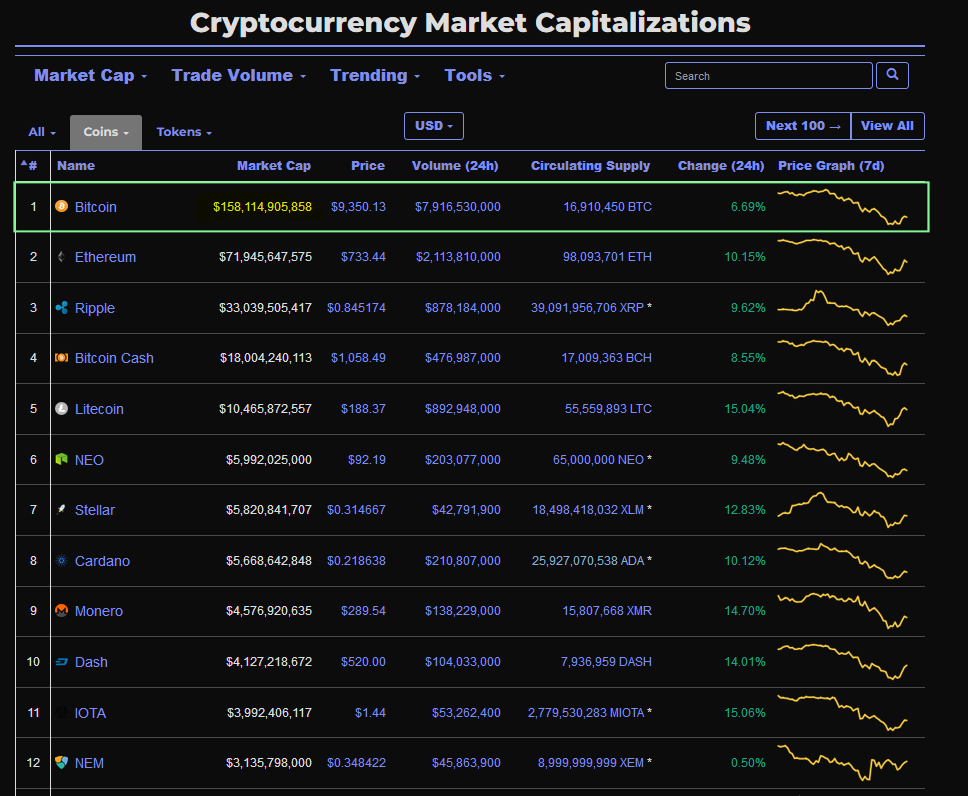Open the Tokens filter dropdown
The image size is (968, 796).
[184, 132]
